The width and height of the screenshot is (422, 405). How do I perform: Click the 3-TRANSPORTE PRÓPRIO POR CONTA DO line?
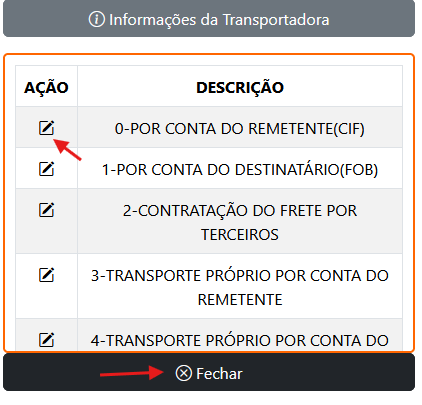tap(240, 276)
